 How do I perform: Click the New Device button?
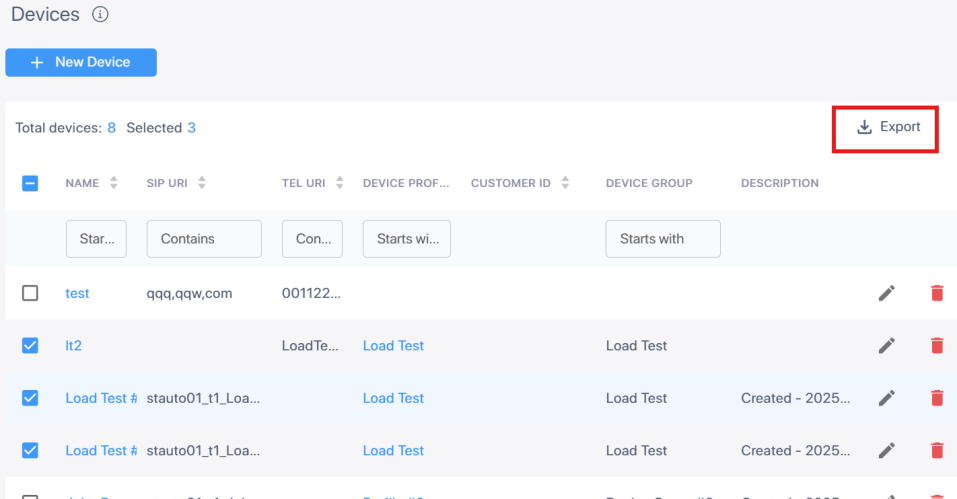click(x=81, y=62)
